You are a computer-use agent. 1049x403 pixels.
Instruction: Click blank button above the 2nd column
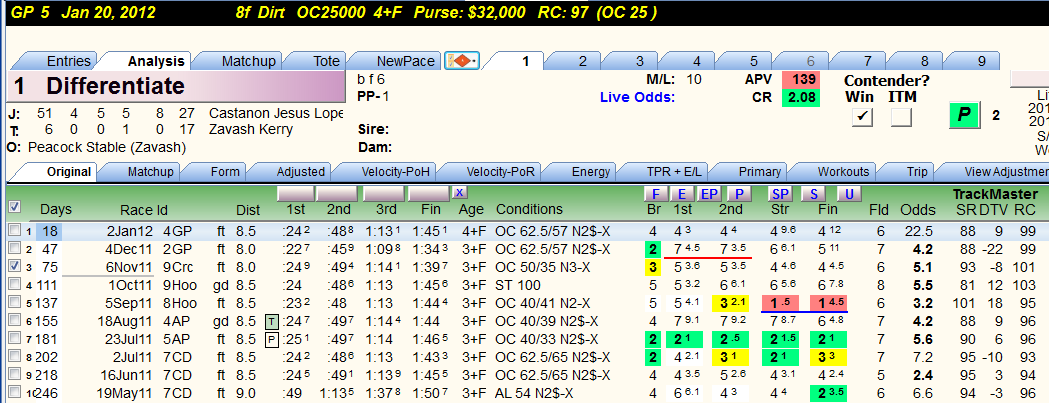[337, 194]
